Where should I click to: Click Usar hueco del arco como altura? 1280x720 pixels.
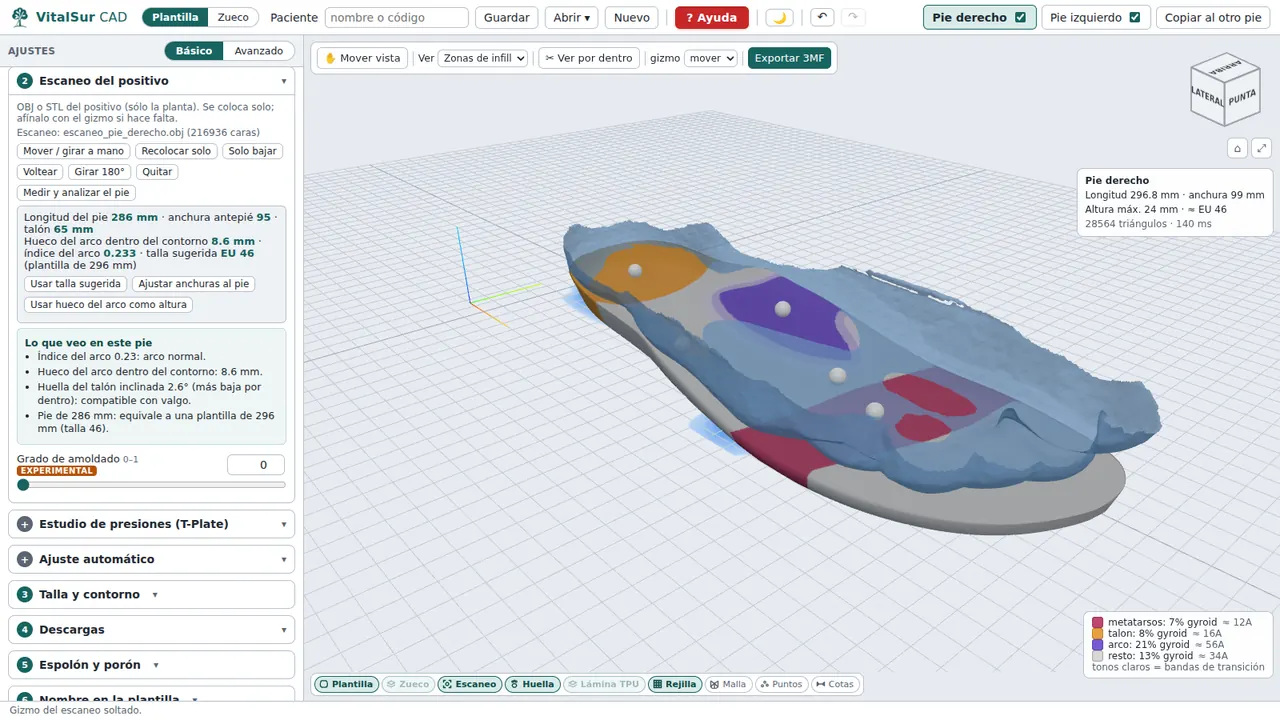pos(108,305)
